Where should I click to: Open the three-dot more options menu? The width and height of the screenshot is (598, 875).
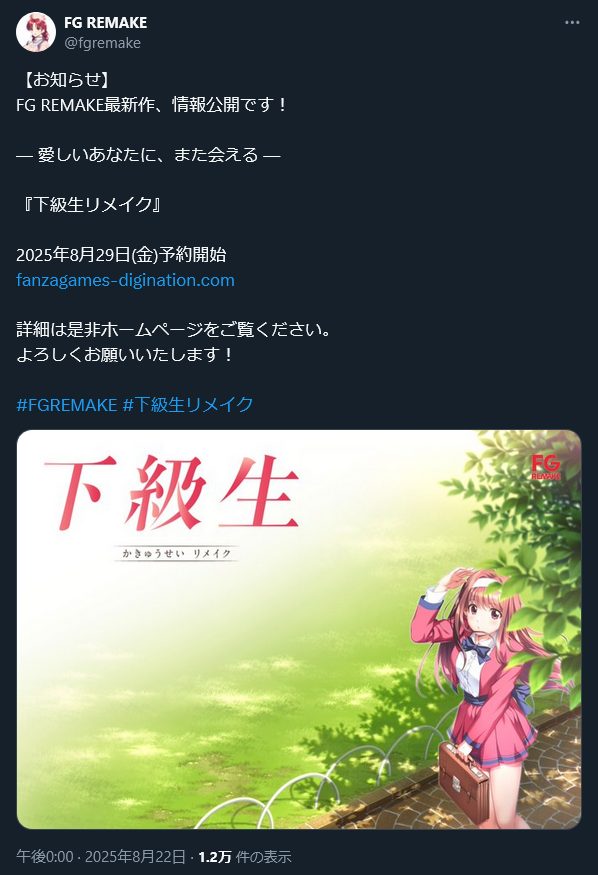tap(572, 22)
